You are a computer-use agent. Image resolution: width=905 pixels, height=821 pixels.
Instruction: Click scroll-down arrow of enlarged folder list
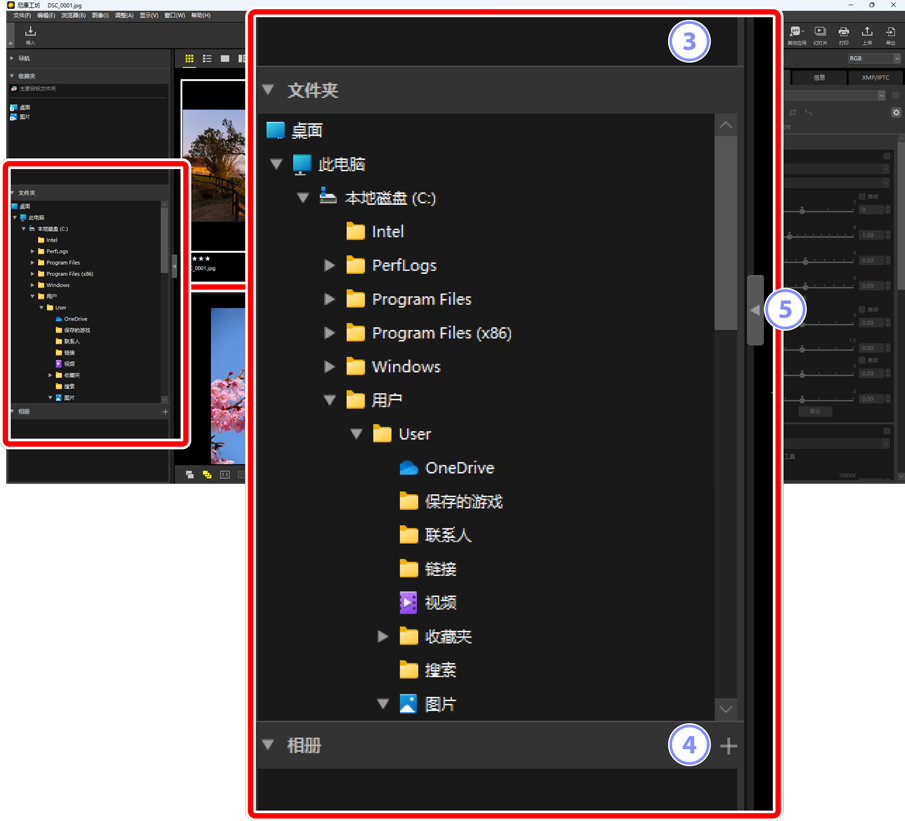pyautogui.click(x=726, y=709)
